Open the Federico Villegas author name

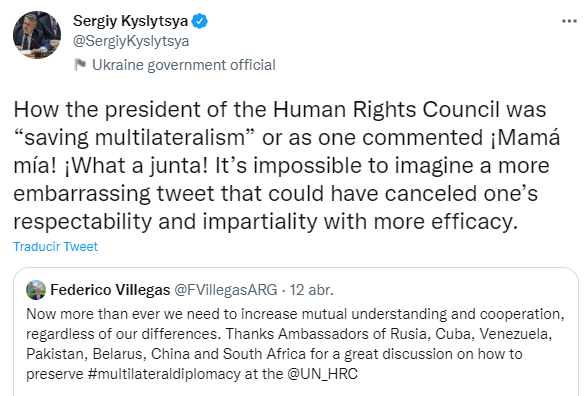(110, 290)
